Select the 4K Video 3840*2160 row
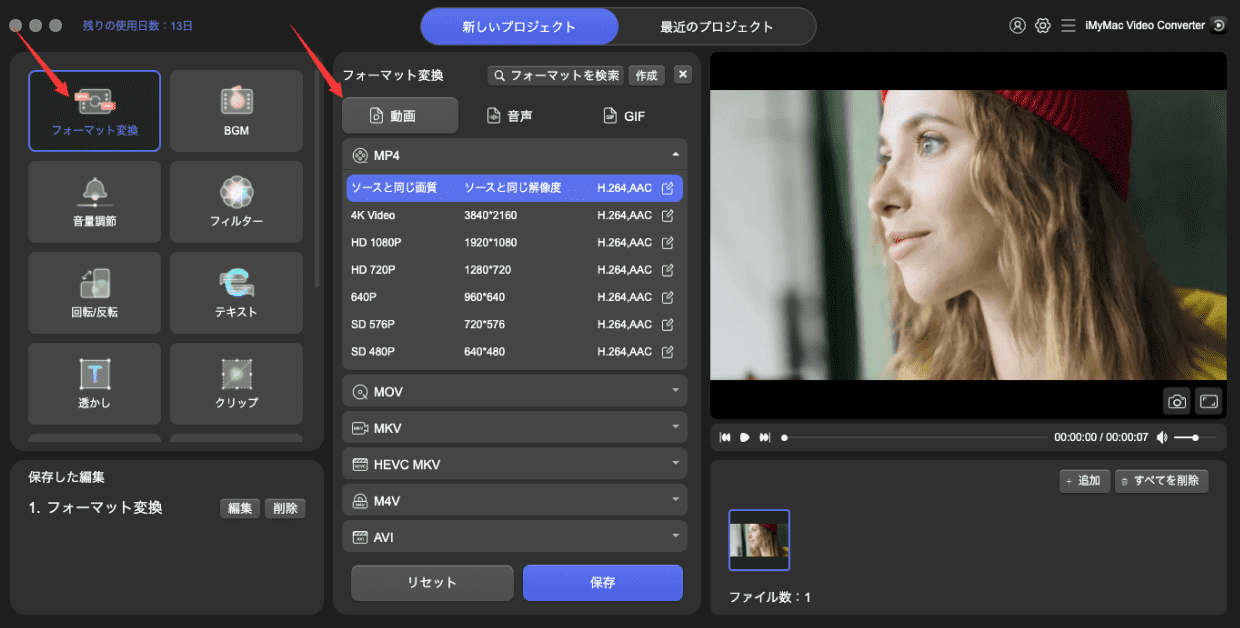1240x628 pixels. click(x=515, y=215)
